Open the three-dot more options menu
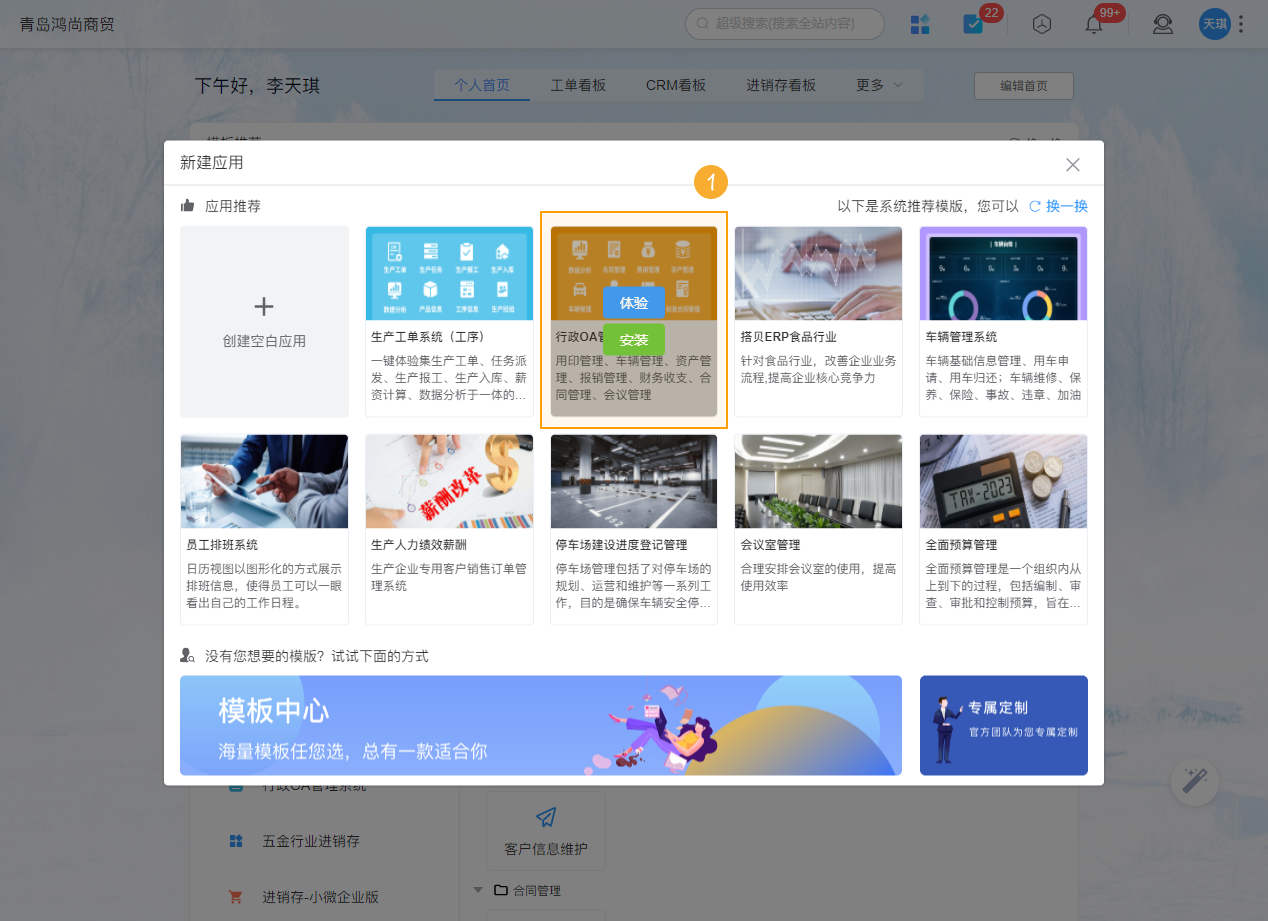Viewport: 1268px width, 921px height. tap(1241, 24)
